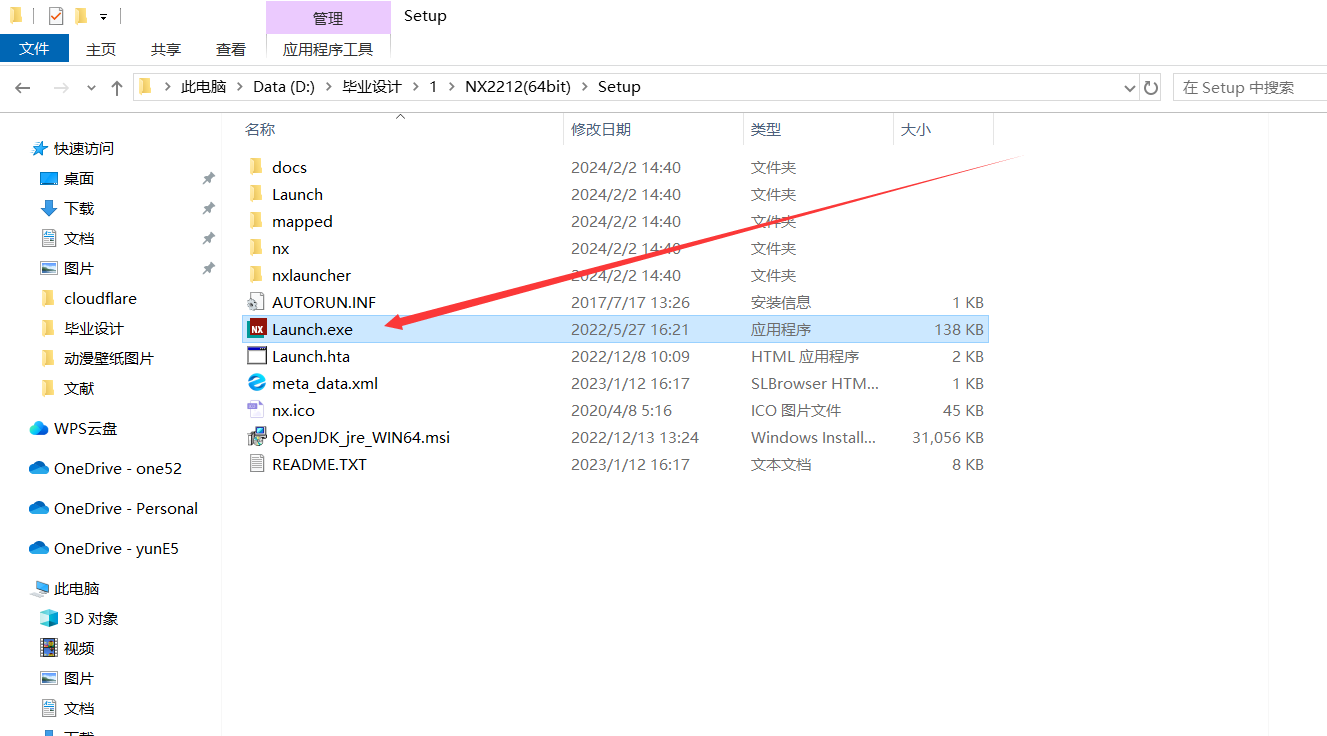The height and width of the screenshot is (736, 1327).
Task: Navigate back with the back arrow
Action: [22, 87]
